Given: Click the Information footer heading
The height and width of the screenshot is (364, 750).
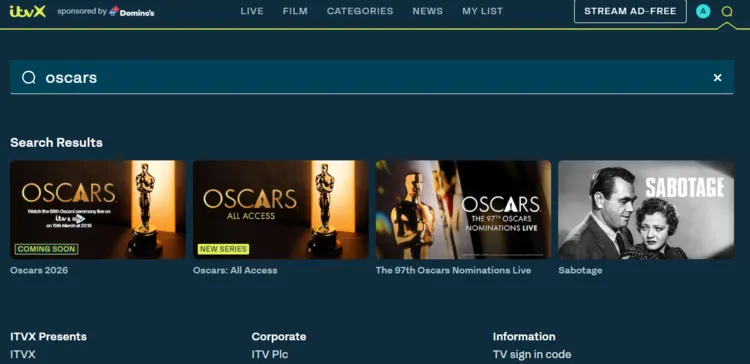Looking at the screenshot, I should pyautogui.click(x=524, y=337).
